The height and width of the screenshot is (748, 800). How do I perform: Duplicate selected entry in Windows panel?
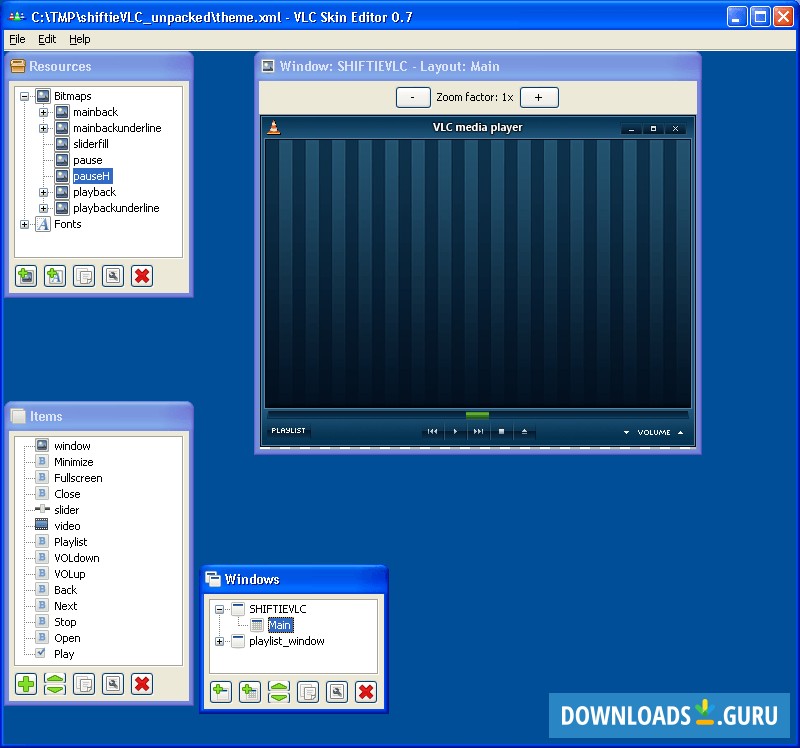(x=308, y=691)
